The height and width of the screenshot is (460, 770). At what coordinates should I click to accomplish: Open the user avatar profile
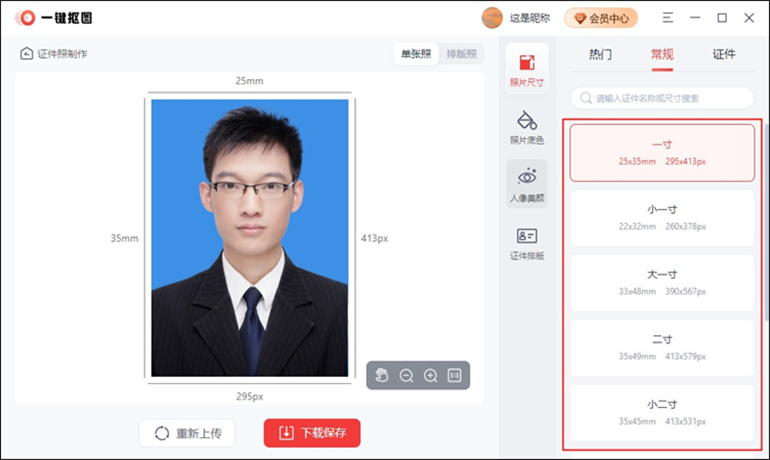(492, 18)
